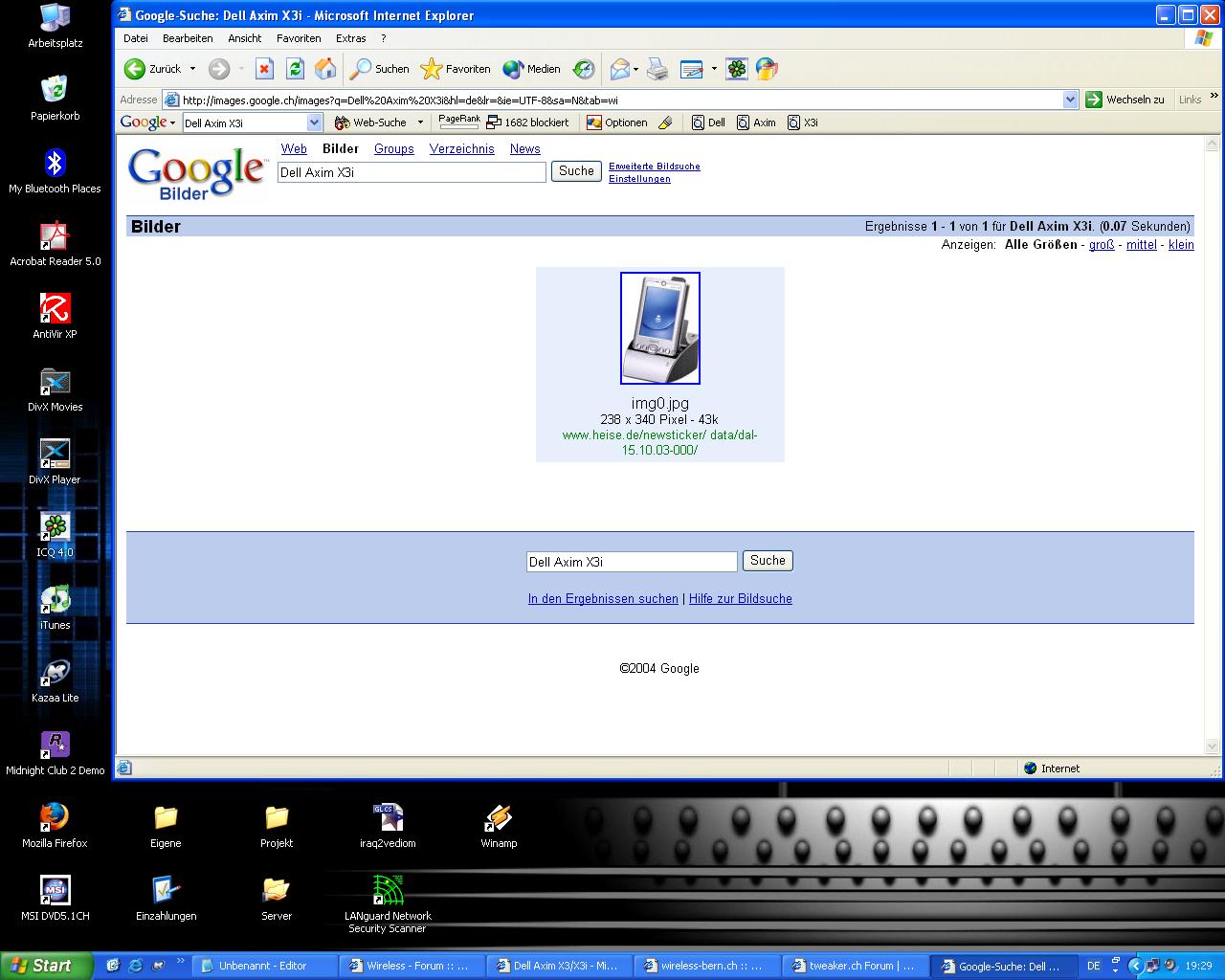
Task: Click the Mail envelope toolbar icon
Action: point(620,69)
